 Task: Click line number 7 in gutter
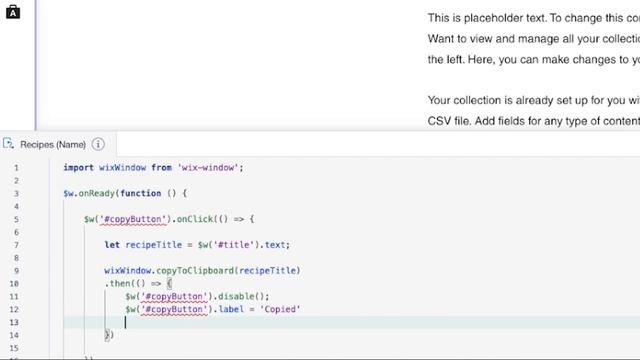click(x=16, y=245)
